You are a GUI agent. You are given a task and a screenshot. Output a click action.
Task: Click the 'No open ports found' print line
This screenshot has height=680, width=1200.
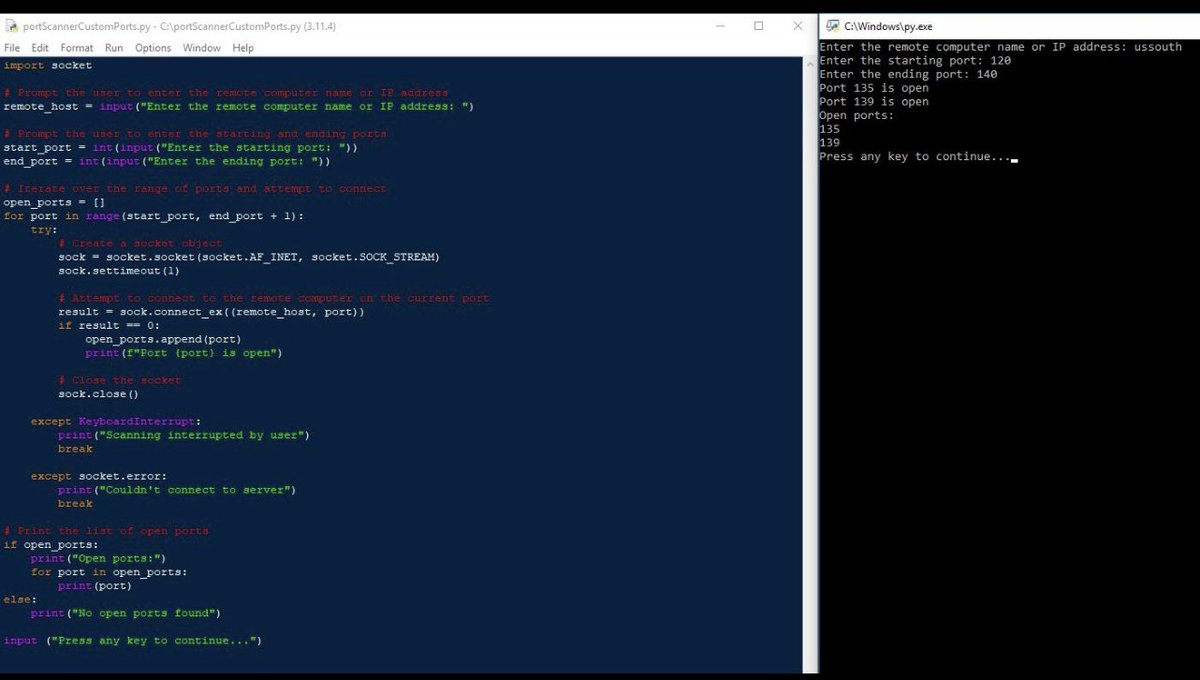126,613
